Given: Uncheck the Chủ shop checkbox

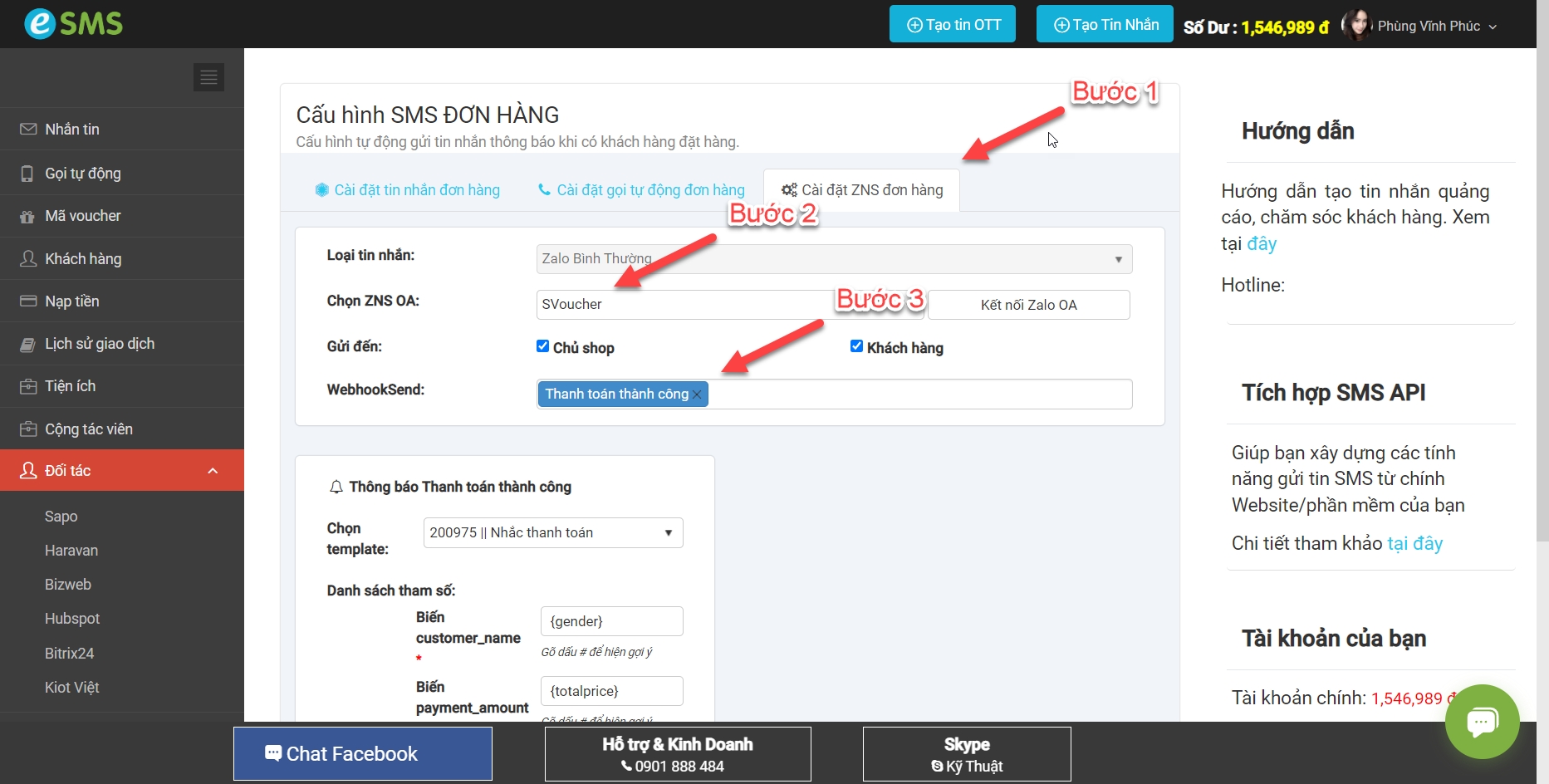Looking at the screenshot, I should (542, 346).
